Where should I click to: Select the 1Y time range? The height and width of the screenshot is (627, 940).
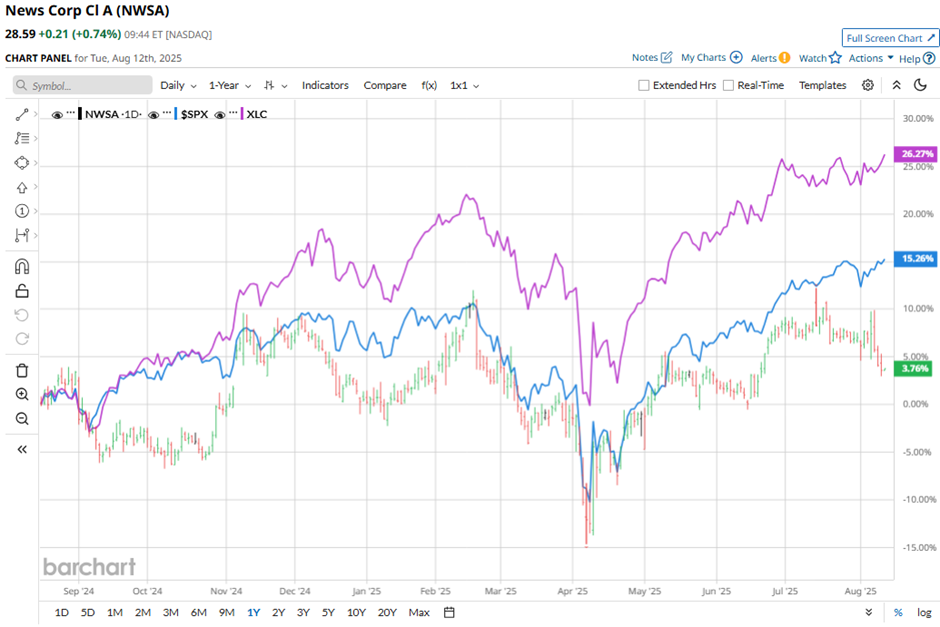tap(254, 612)
